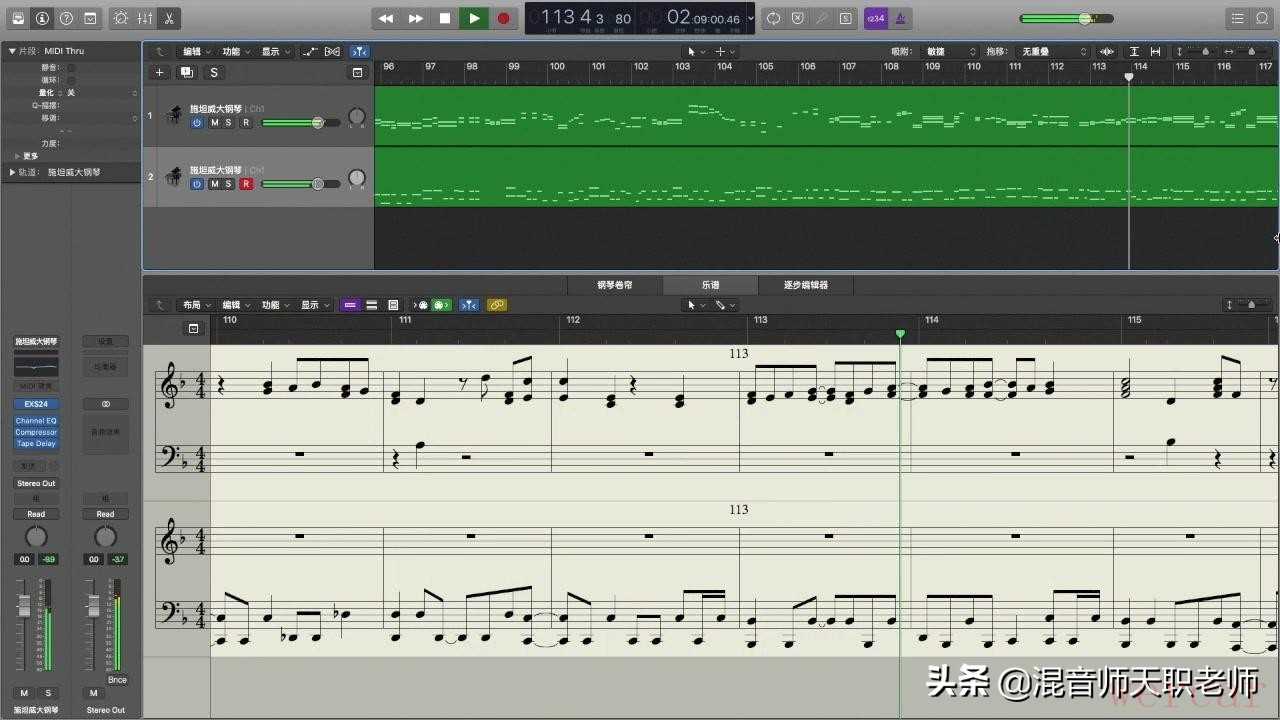Screen dimensions: 1280x720
Task: Open the 吸附 snap dropdown
Action: click(x=950, y=51)
